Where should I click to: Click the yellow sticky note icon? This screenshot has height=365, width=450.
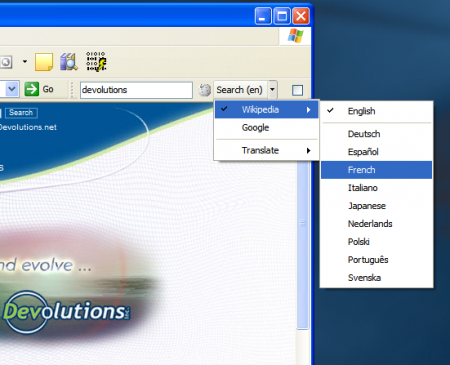pos(44,62)
